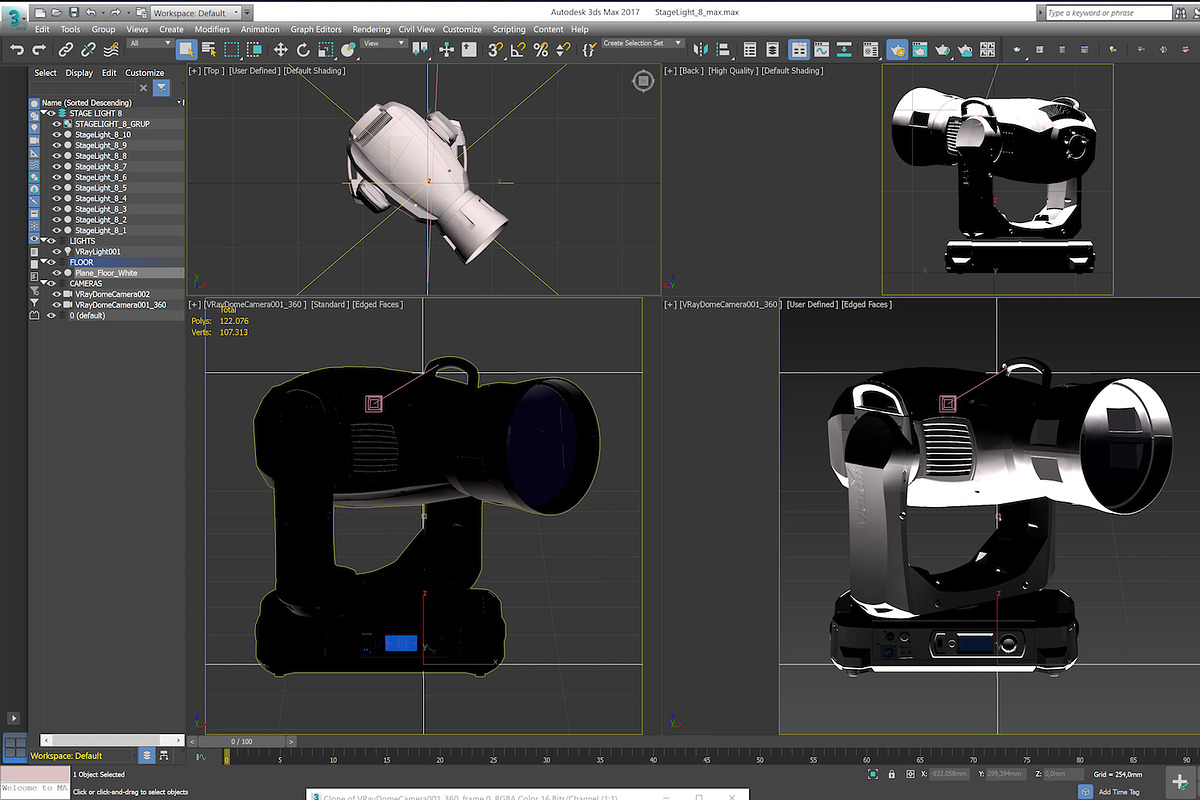Open the Animation menu
Viewport: 1200px width, 800px height.
(260, 29)
